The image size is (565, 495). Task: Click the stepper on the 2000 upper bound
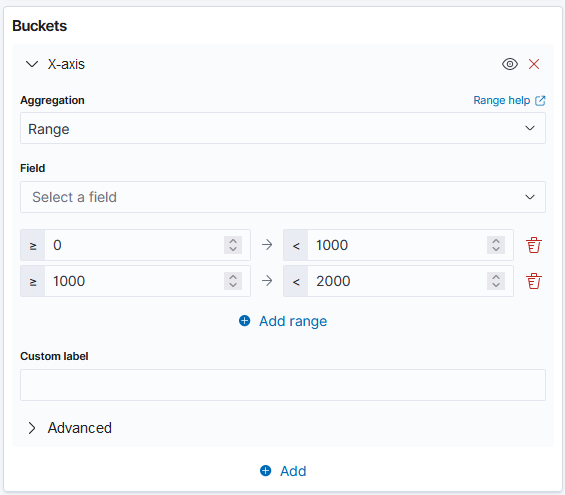click(x=496, y=281)
